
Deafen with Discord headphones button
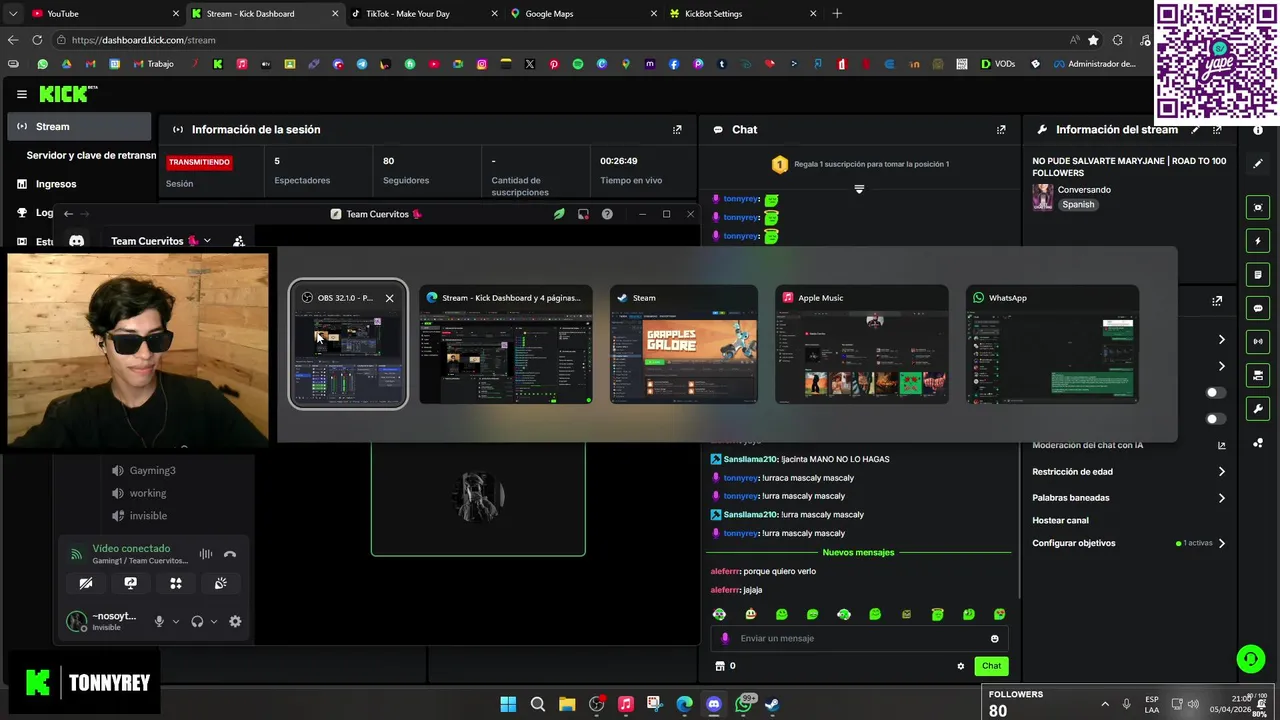point(197,622)
